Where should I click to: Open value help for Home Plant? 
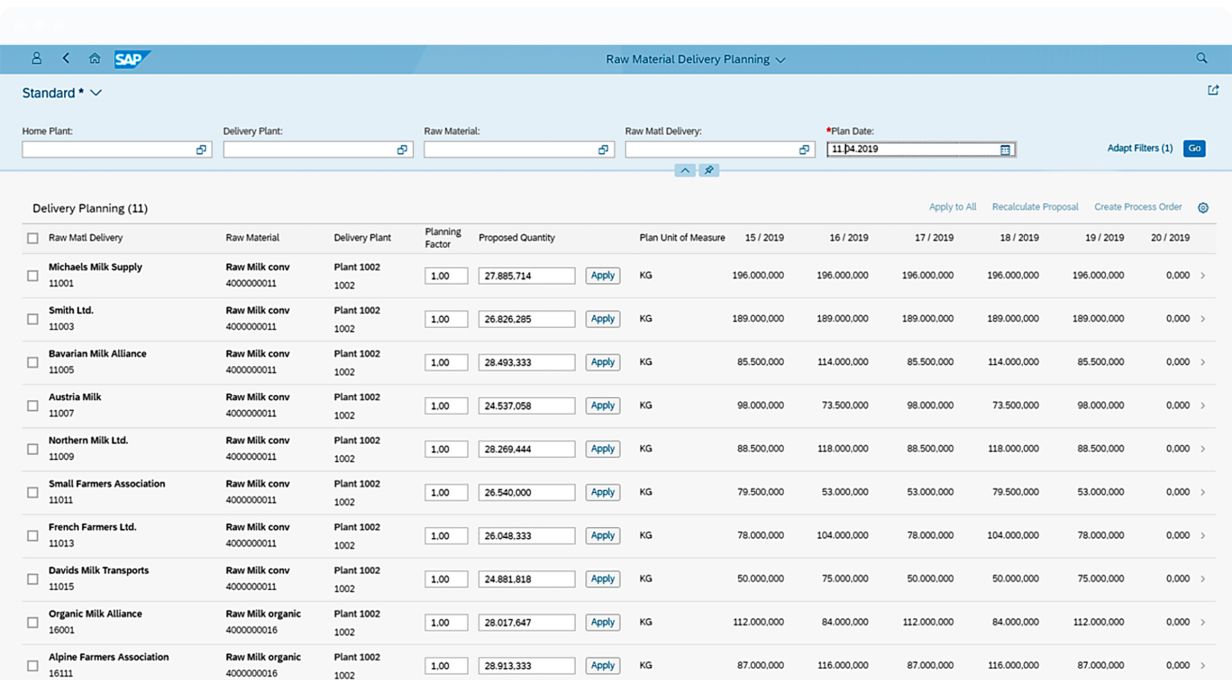click(x=201, y=150)
